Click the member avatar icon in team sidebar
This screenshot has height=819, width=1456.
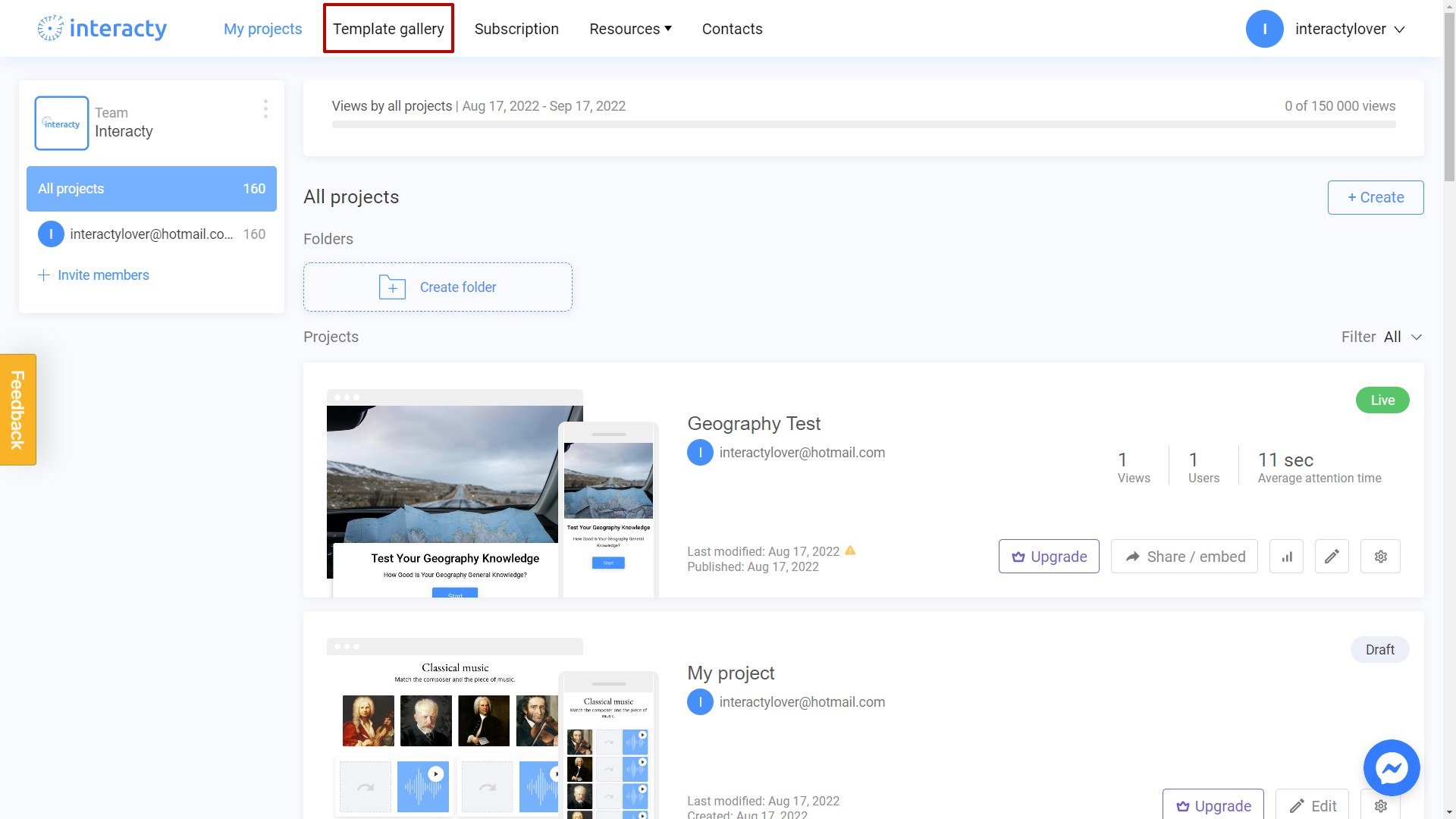click(x=51, y=234)
